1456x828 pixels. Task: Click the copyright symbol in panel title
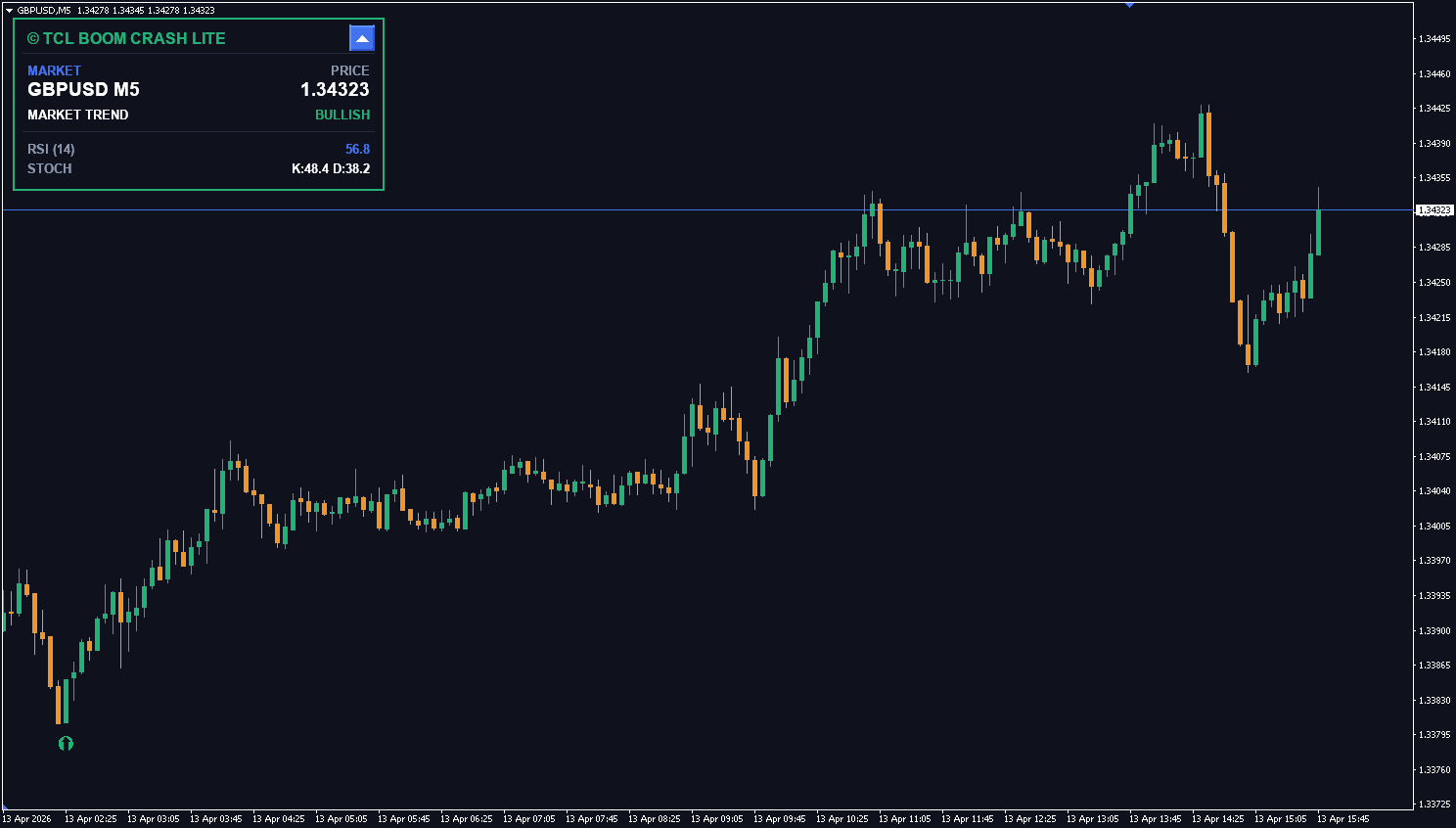[x=33, y=39]
